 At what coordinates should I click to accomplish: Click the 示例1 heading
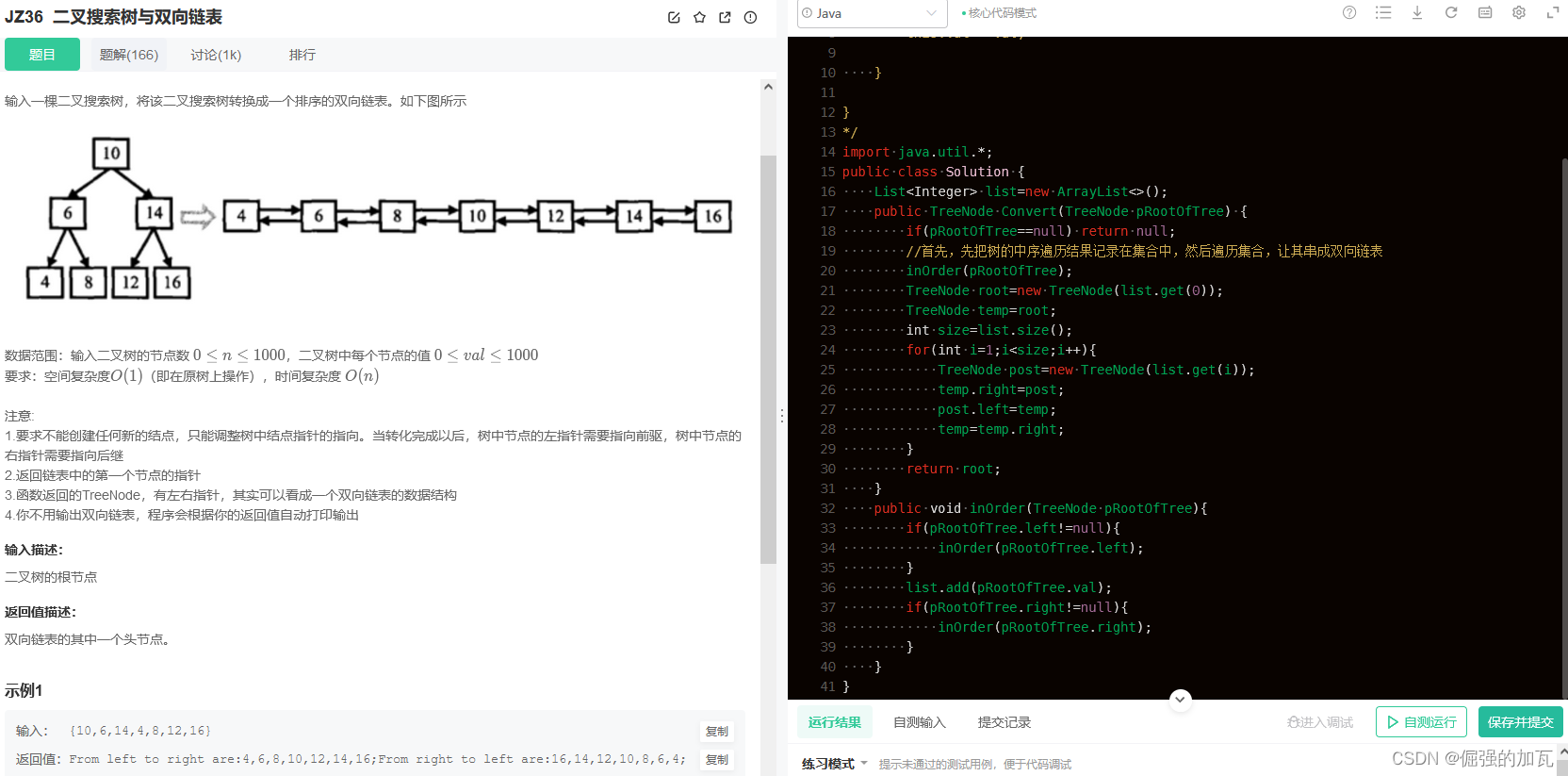(x=24, y=691)
